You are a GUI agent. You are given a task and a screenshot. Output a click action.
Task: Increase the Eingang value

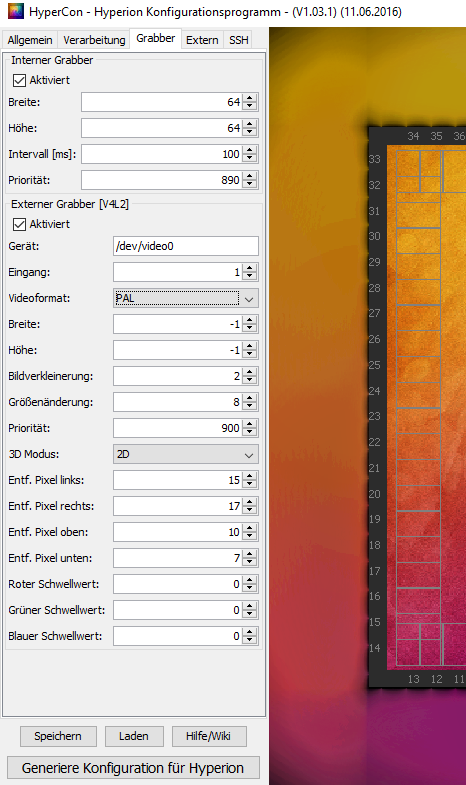coord(250,268)
